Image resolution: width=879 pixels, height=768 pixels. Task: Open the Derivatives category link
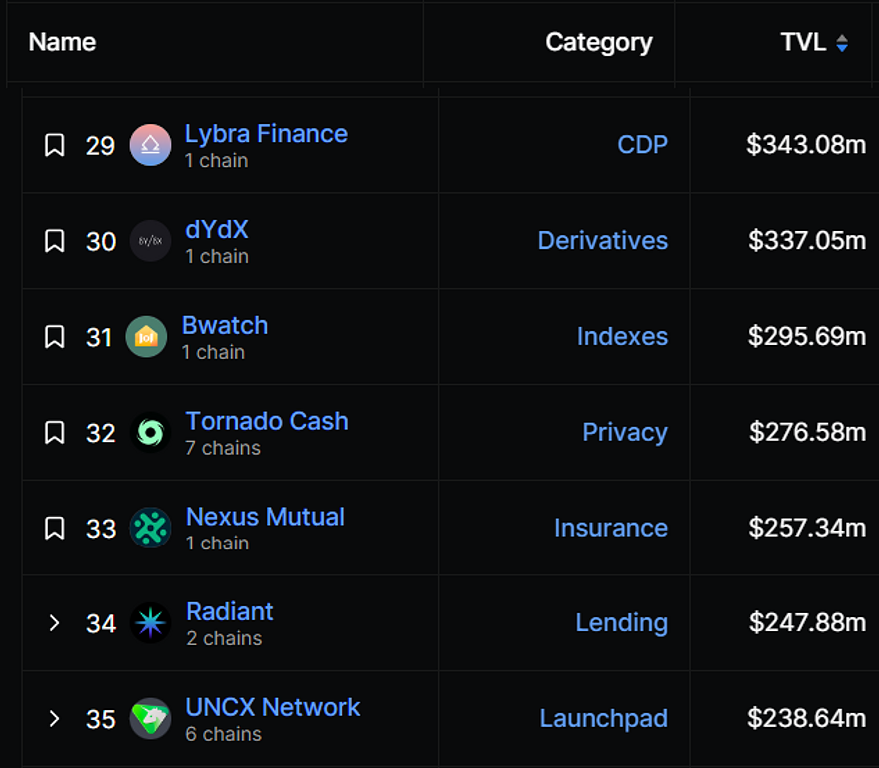click(602, 241)
